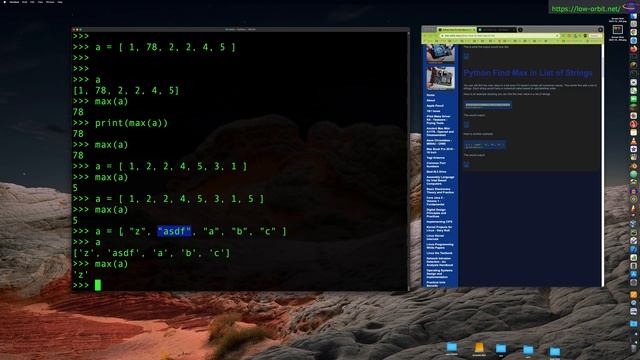The image size is (640, 360).
Task: Open the Finder icon in the dock
Action: (633, 15)
